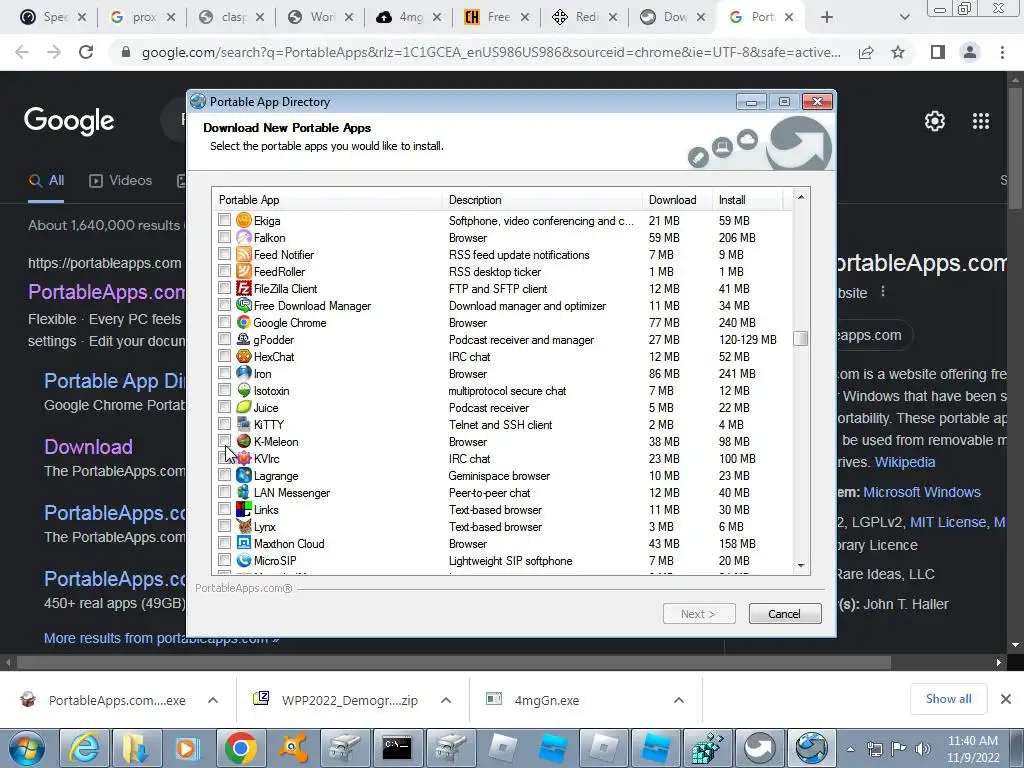The height and width of the screenshot is (768, 1024).
Task: Click the LAN Messenger icon
Action: pos(244,492)
